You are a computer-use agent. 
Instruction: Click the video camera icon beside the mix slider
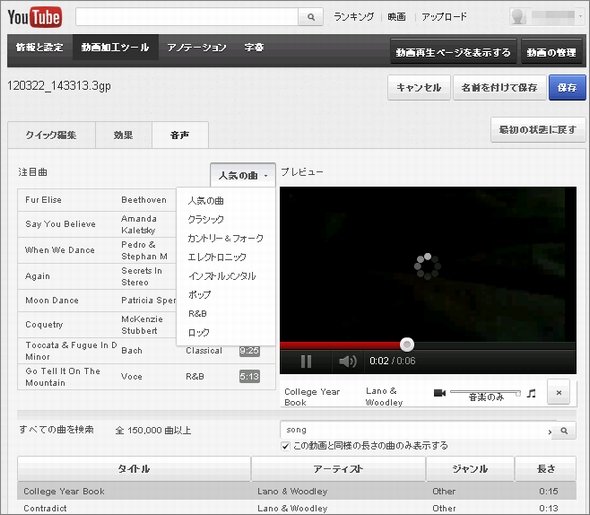(x=439, y=393)
